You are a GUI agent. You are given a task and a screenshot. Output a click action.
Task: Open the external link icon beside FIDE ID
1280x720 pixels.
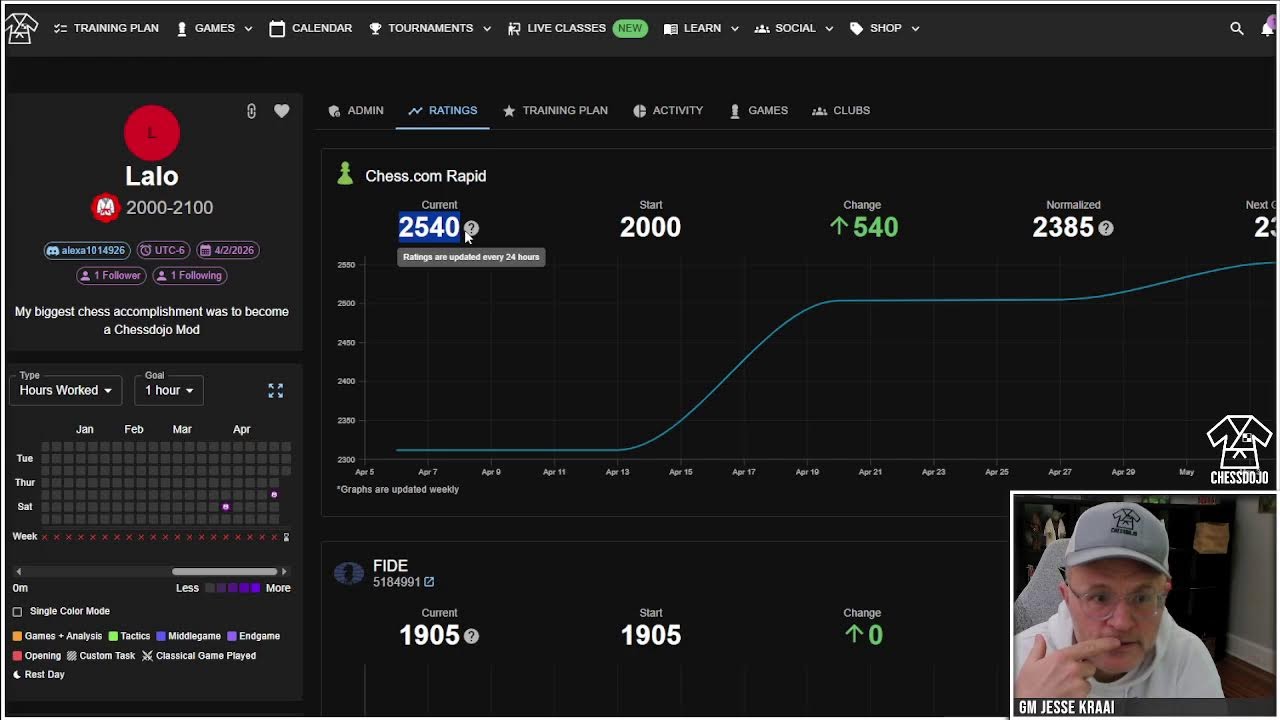429,582
